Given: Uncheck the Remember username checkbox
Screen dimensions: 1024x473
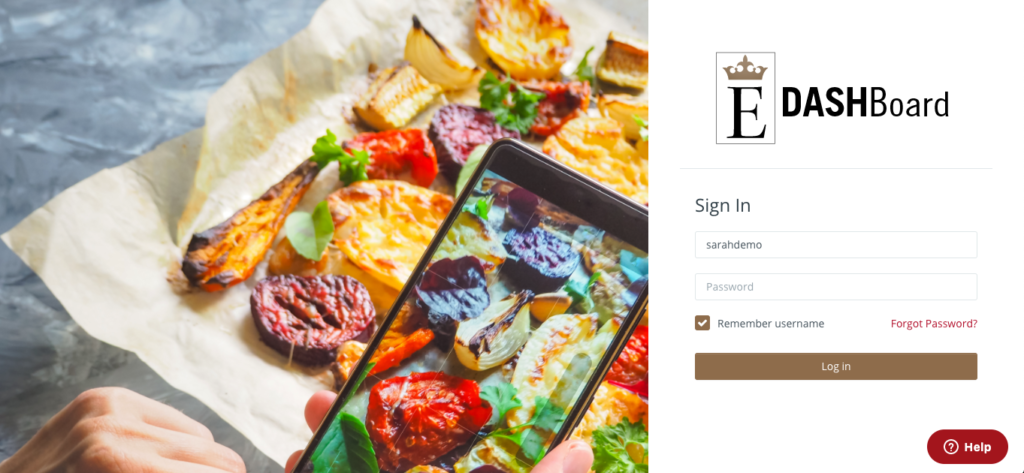Looking at the screenshot, I should click(702, 323).
